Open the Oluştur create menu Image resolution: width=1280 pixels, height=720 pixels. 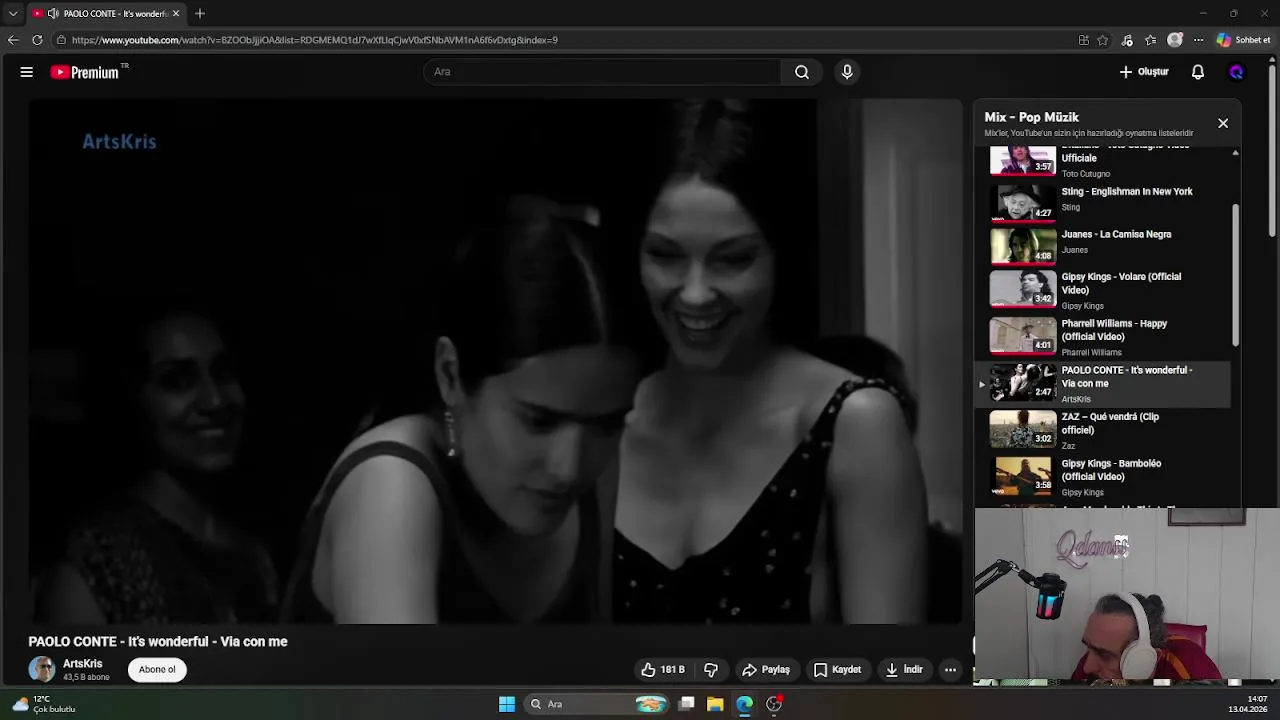pos(1144,72)
